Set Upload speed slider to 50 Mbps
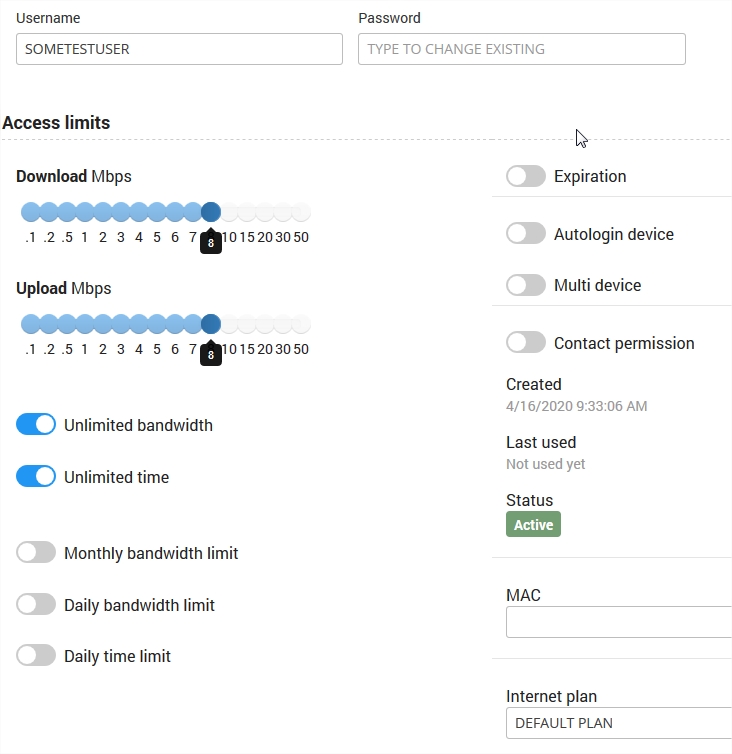This screenshot has width=732, height=754. pos(301,324)
